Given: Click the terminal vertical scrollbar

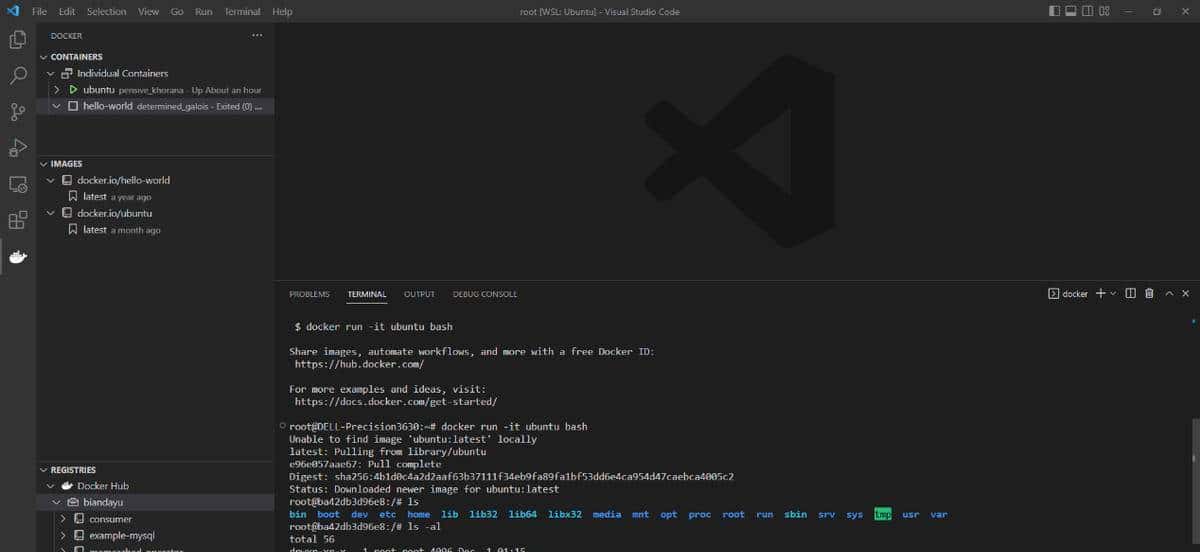Looking at the screenshot, I should click(1195, 480).
